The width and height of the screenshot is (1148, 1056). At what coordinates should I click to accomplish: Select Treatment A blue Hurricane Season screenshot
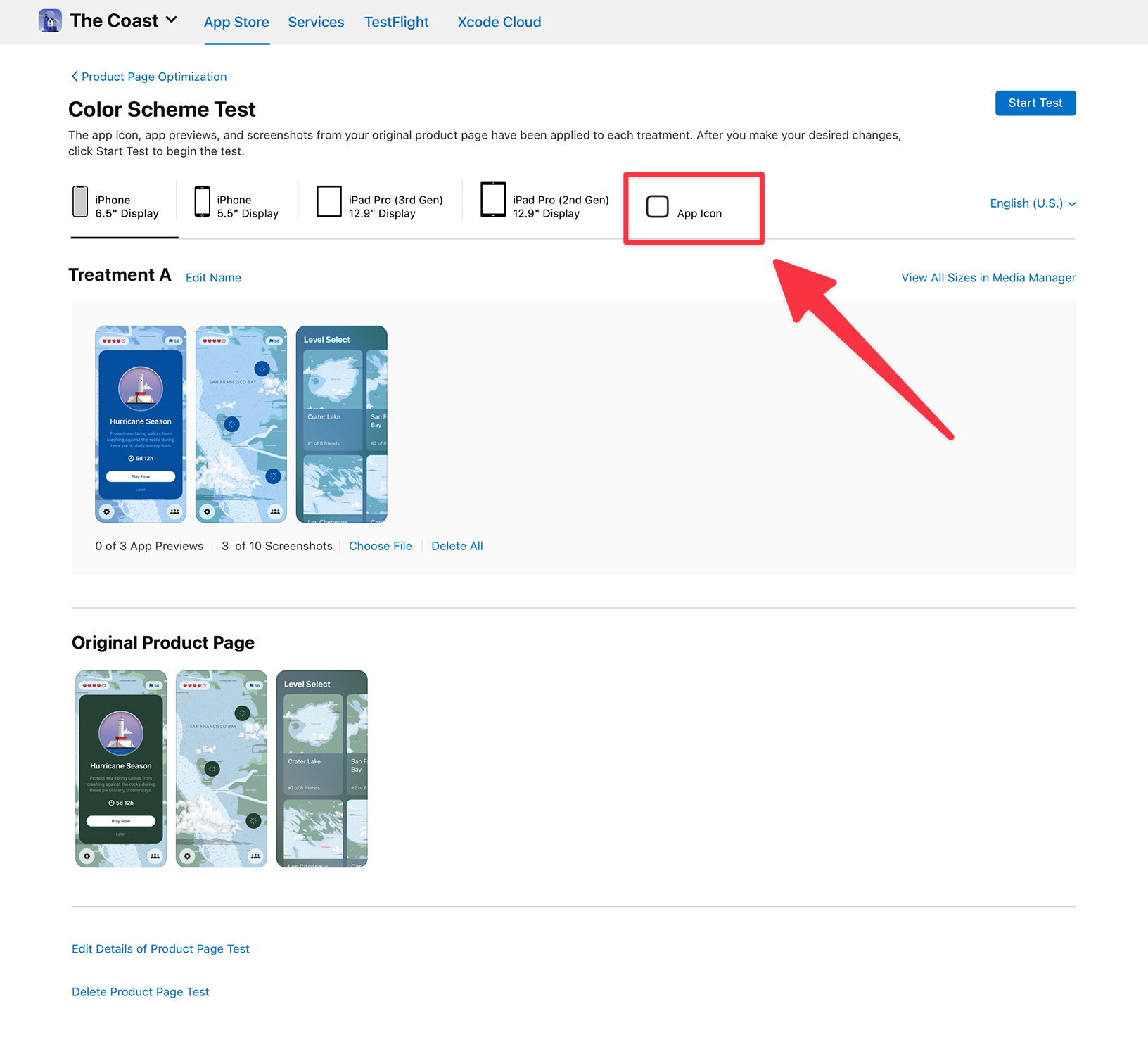tap(141, 424)
